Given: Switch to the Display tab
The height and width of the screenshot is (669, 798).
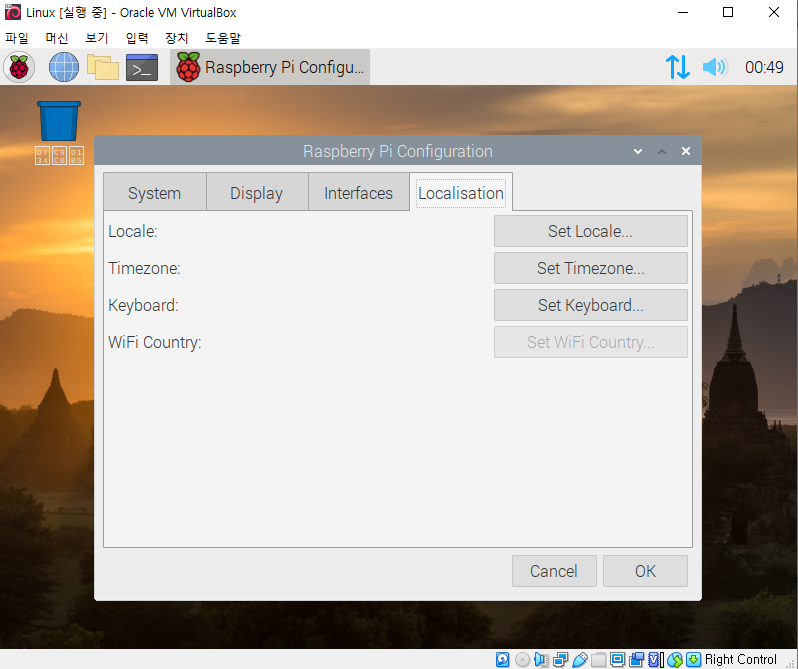Looking at the screenshot, I should [x=257, y=193].
